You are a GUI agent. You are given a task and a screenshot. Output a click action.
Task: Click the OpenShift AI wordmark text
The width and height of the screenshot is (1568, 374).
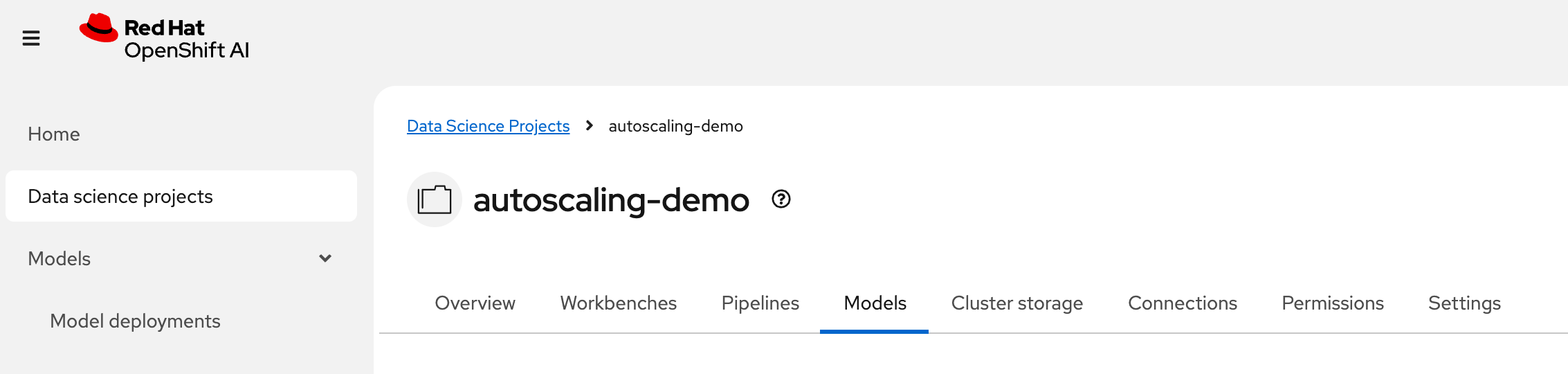[x=186, y=51]
